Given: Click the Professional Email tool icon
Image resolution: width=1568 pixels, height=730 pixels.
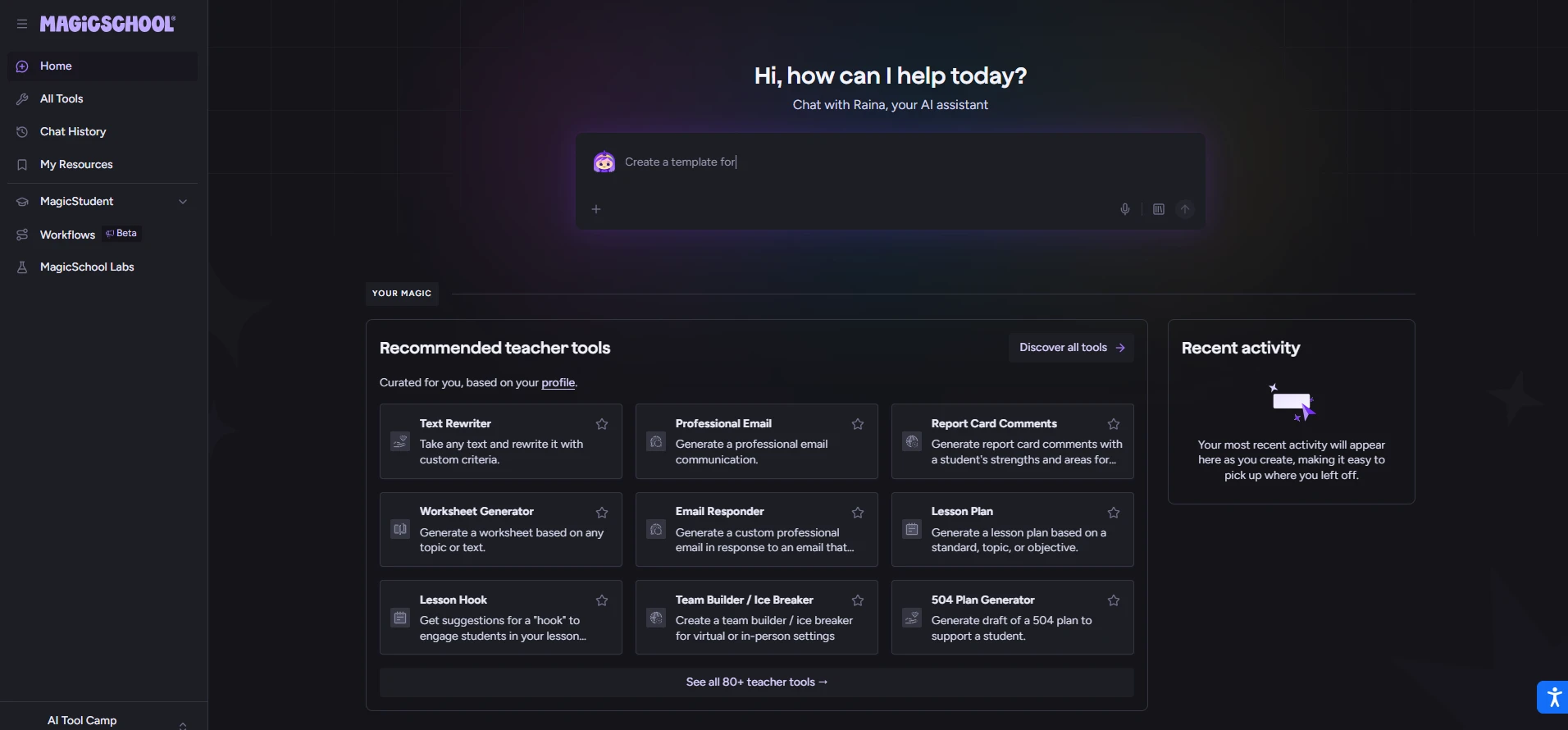Looking at the screenshot, I should point(656,441).
